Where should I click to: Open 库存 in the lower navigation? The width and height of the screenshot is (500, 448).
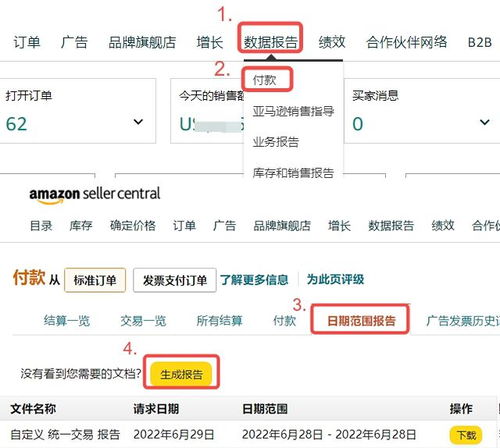click(x=81, y=226)
